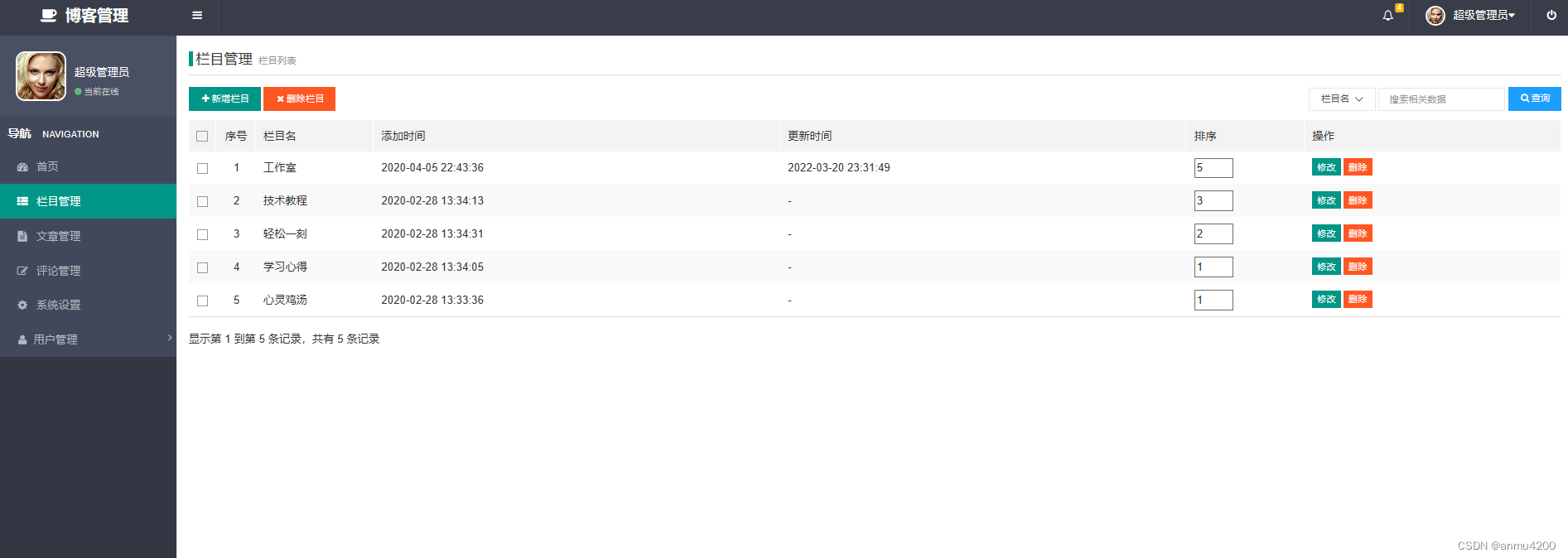
Task: Click the edit icon beside 评论管理
Action: [22, 271]
